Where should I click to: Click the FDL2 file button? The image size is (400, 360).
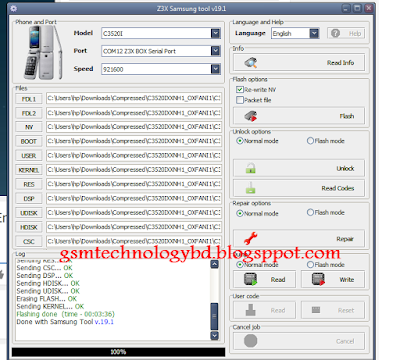coord(29,113)
